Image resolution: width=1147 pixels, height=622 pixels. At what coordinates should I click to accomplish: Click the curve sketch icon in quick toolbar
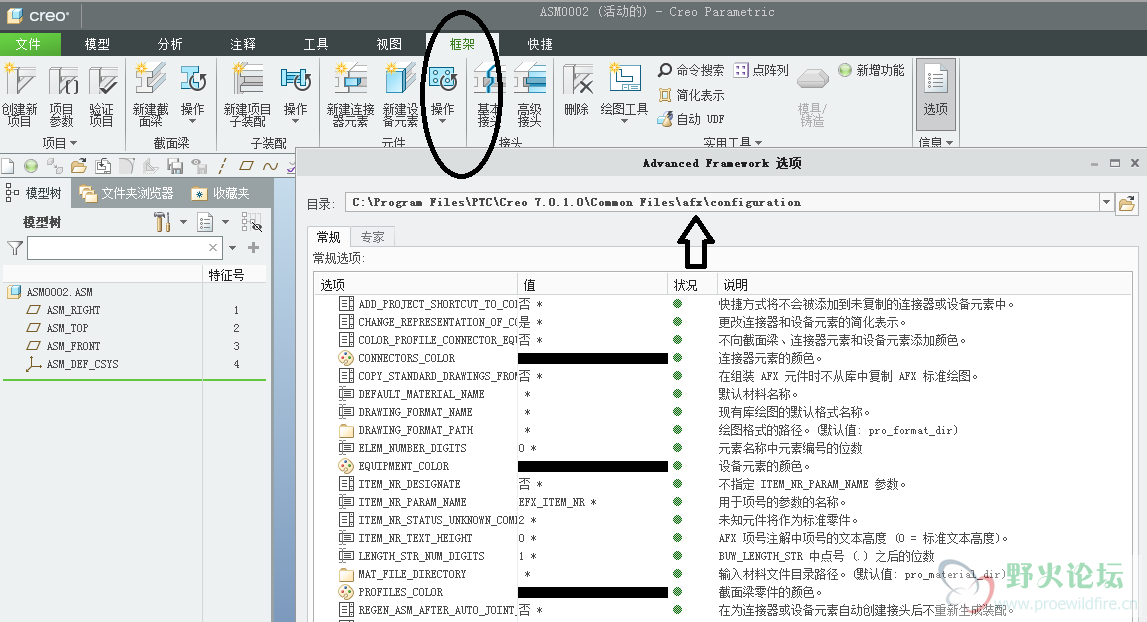click(x=270, y=166)
